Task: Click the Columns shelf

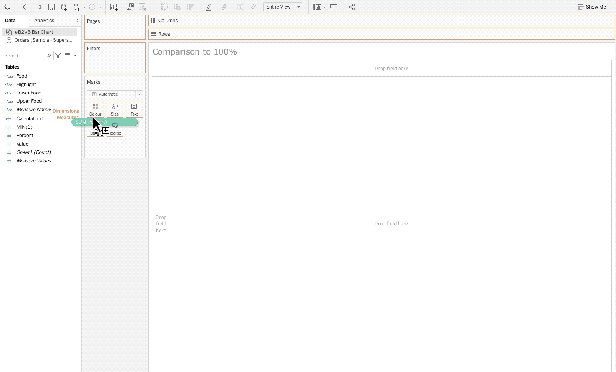Action: point(381,20)
